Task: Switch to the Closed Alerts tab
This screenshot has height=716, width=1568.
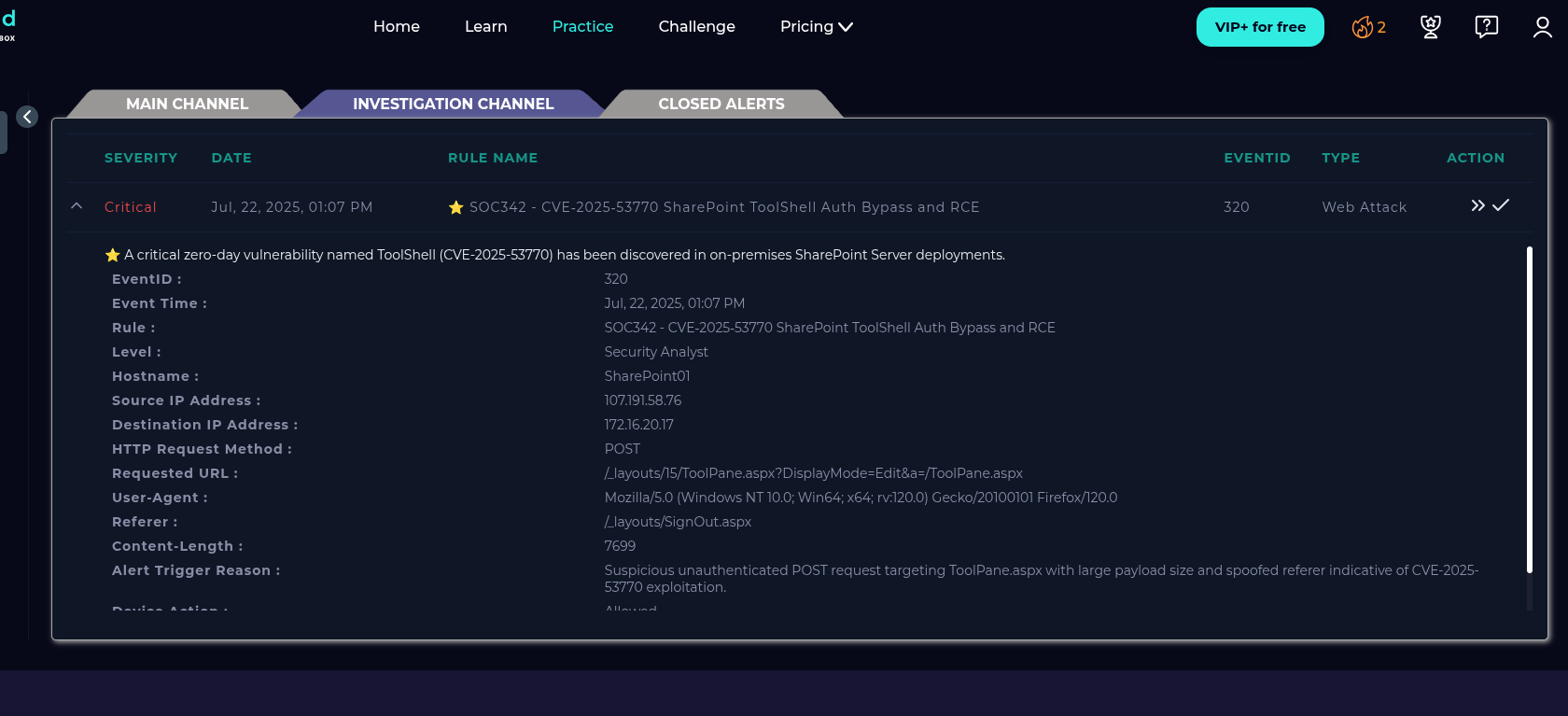Action: pos(721,104)
